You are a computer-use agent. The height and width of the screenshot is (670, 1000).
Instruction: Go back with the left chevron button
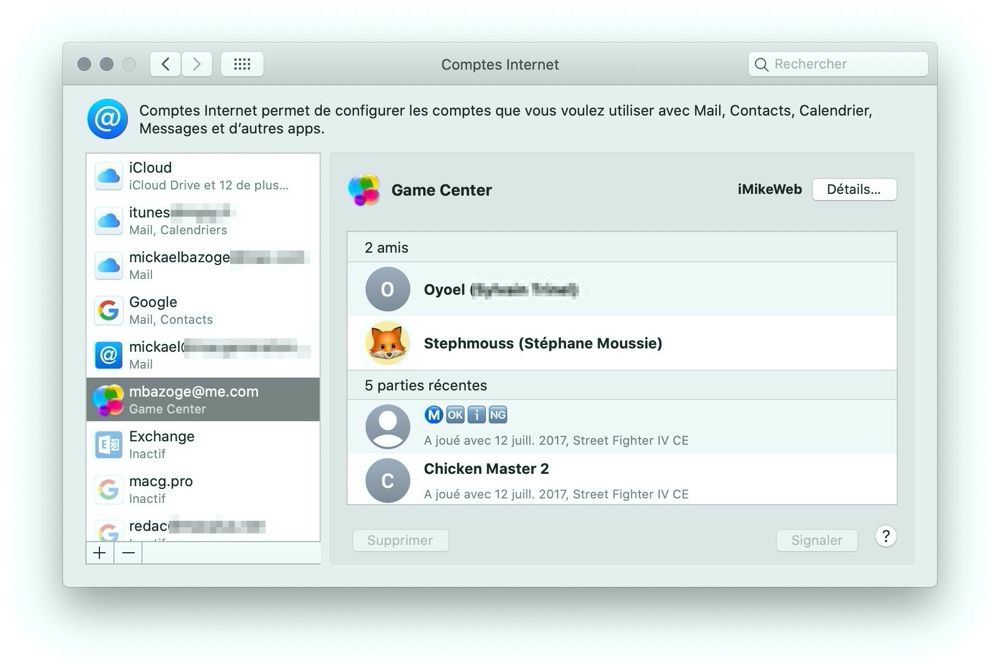point(165,64)
